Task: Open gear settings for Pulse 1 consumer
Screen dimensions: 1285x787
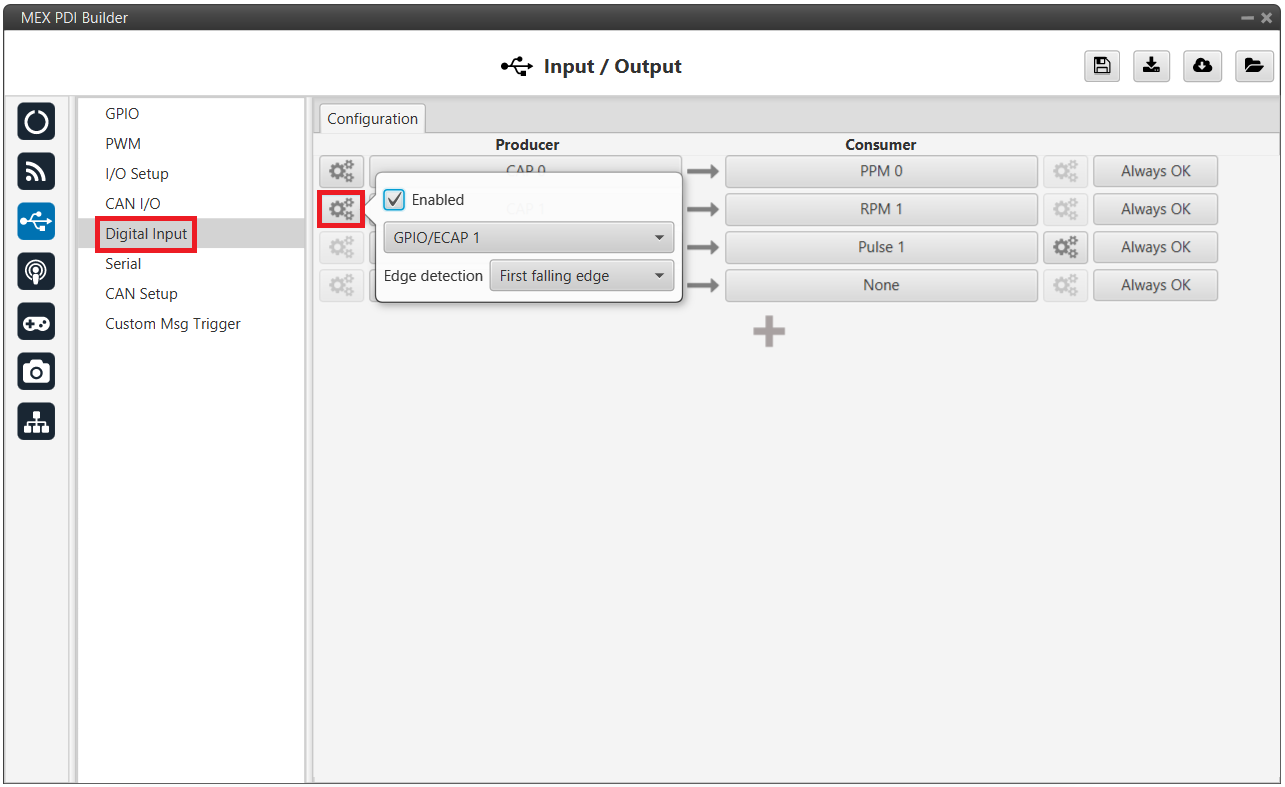Action: click(x=1065, y=247)
